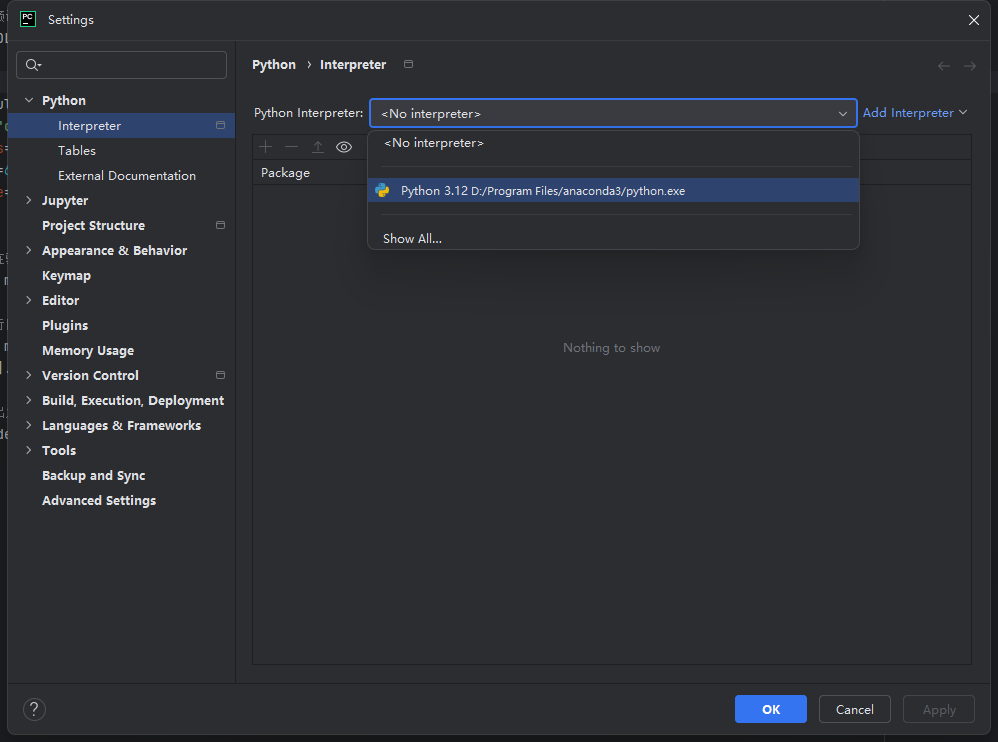998x742 pixels.
Task: Click the project-level icon beside Interpreter breadcrumb
Action: [409, 64]
